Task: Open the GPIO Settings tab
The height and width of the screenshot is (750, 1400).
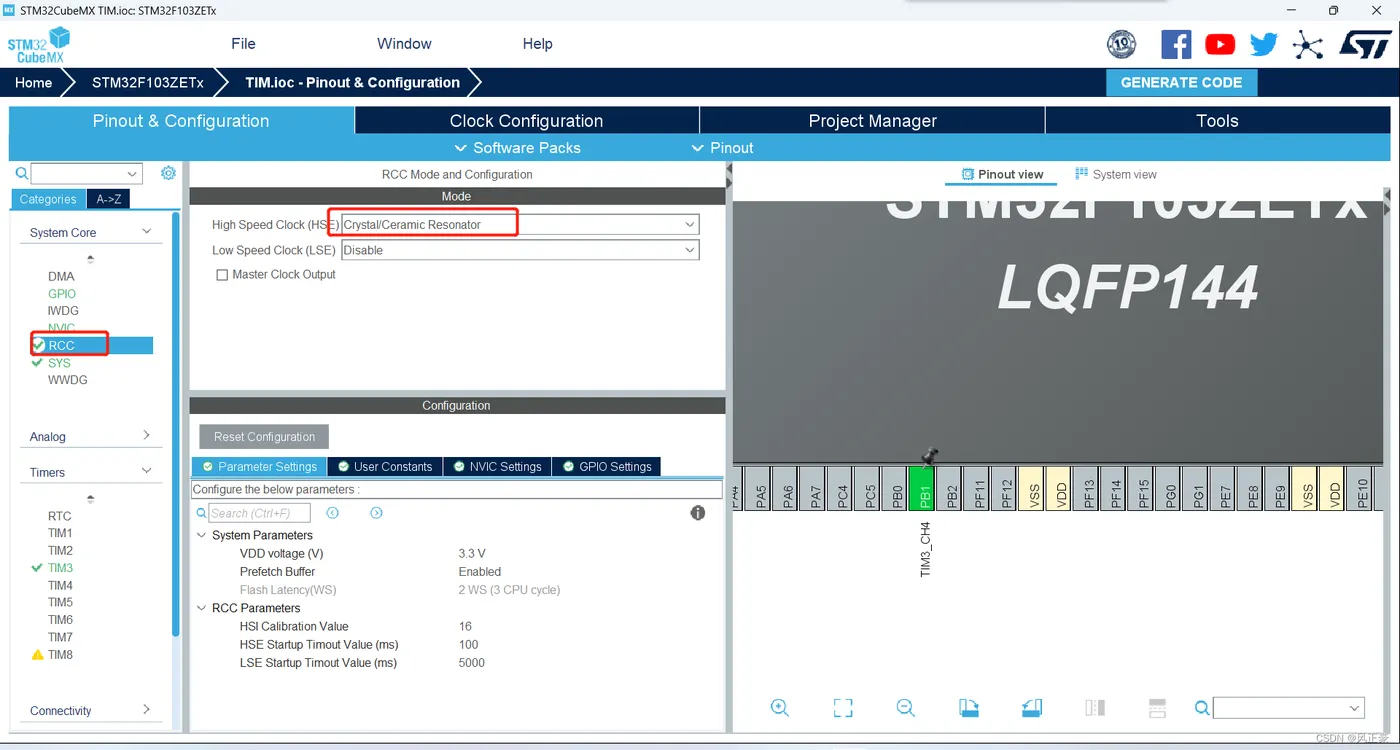Action: tap(606, 467)
